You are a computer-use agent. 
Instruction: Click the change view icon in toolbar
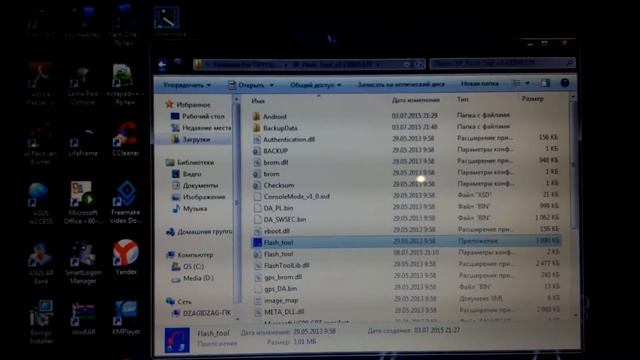tap(517, 83)
